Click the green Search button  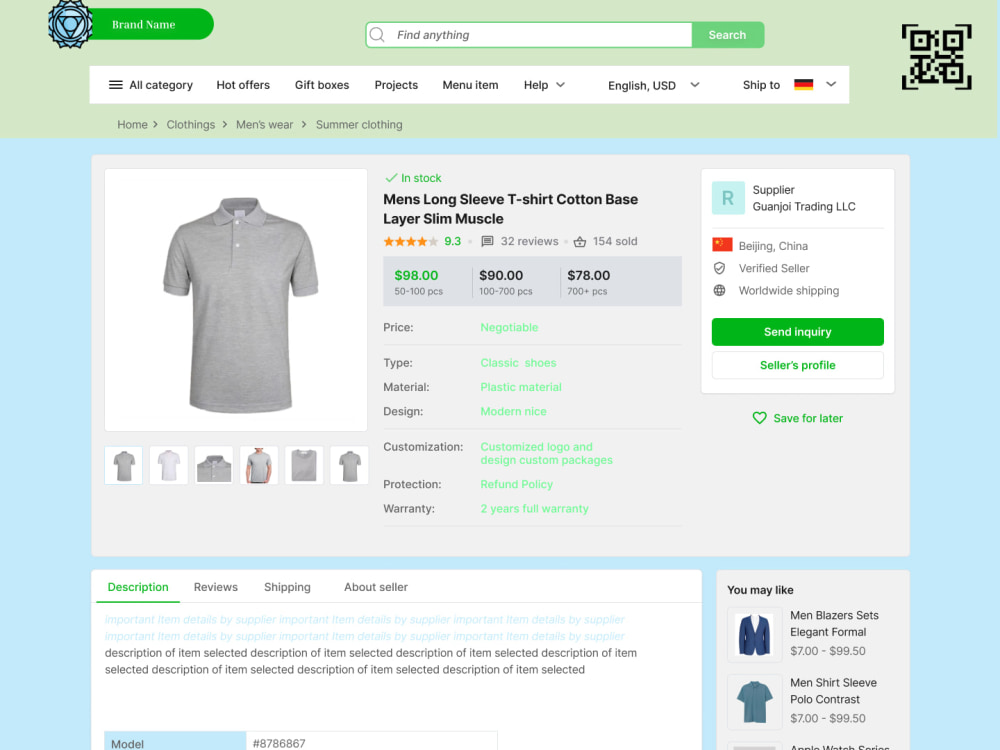[728, 34]
